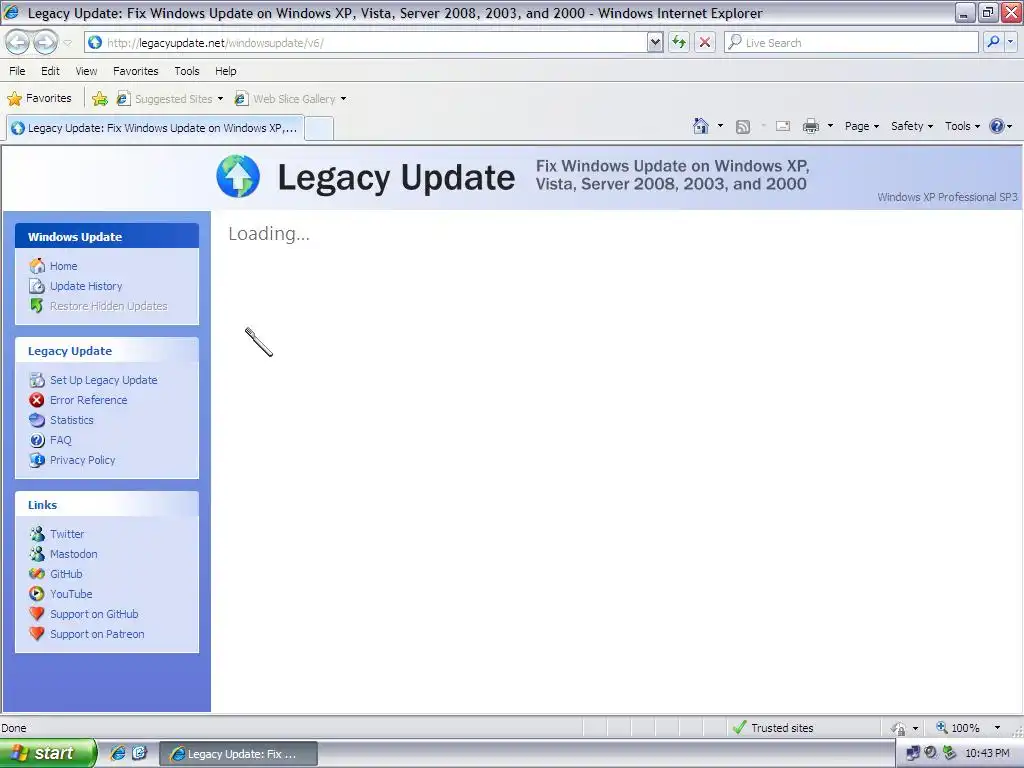1024x768 pixels.
Task: Open the Tools menu in menu bar
Action: pyautogui.click(x=187, y=71)
